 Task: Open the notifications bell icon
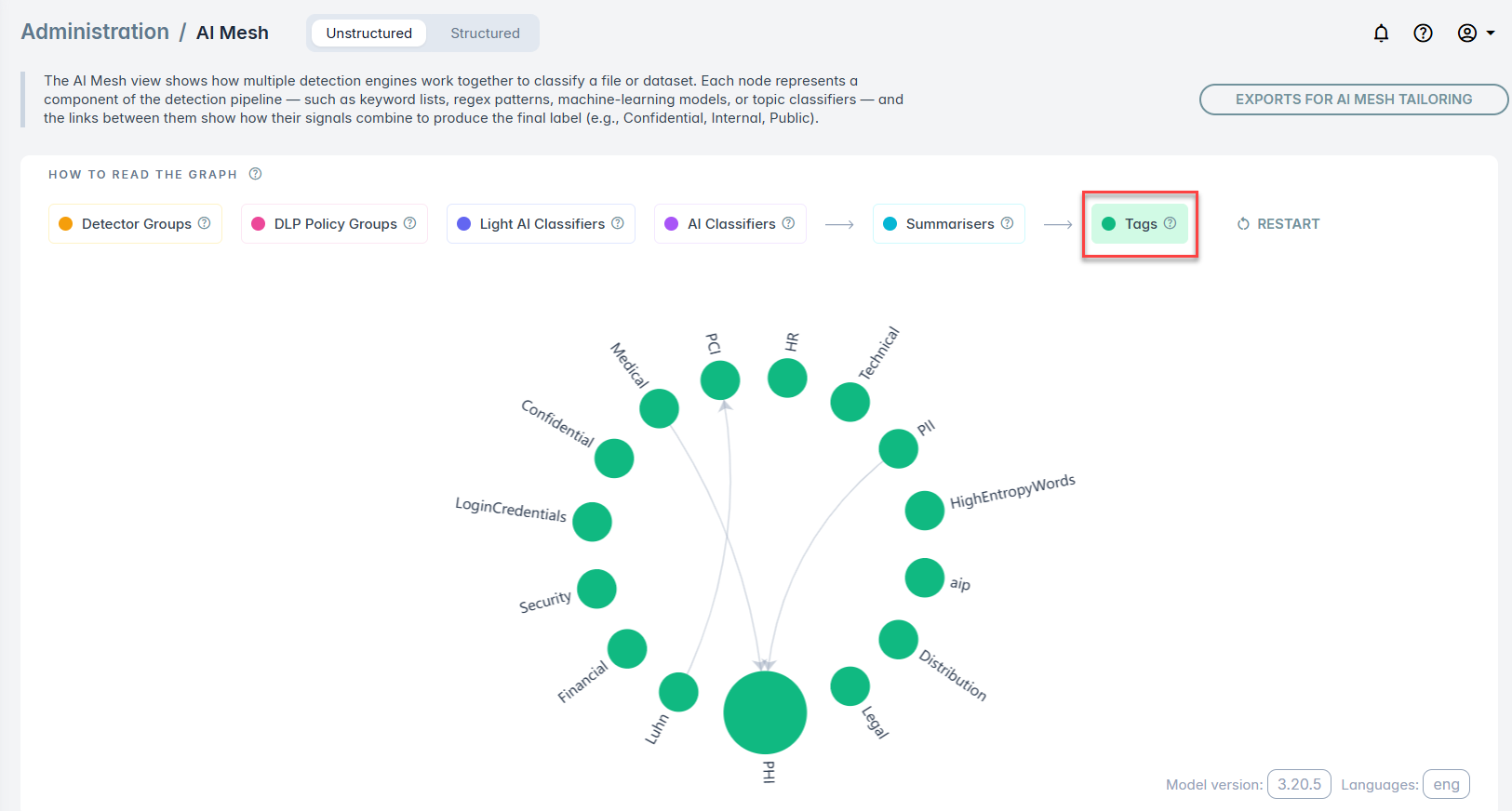click(1381, 33)
